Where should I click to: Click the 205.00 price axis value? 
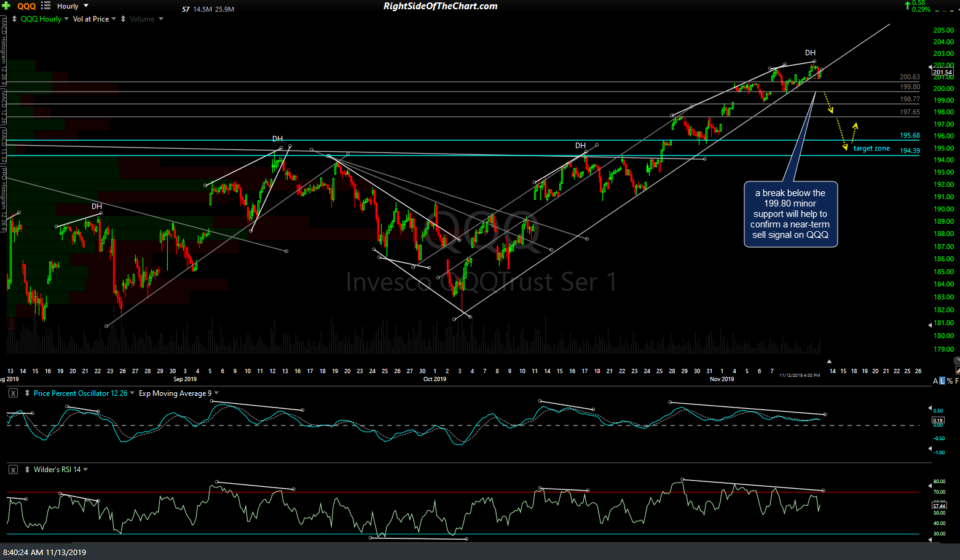(x=943, y=31)
